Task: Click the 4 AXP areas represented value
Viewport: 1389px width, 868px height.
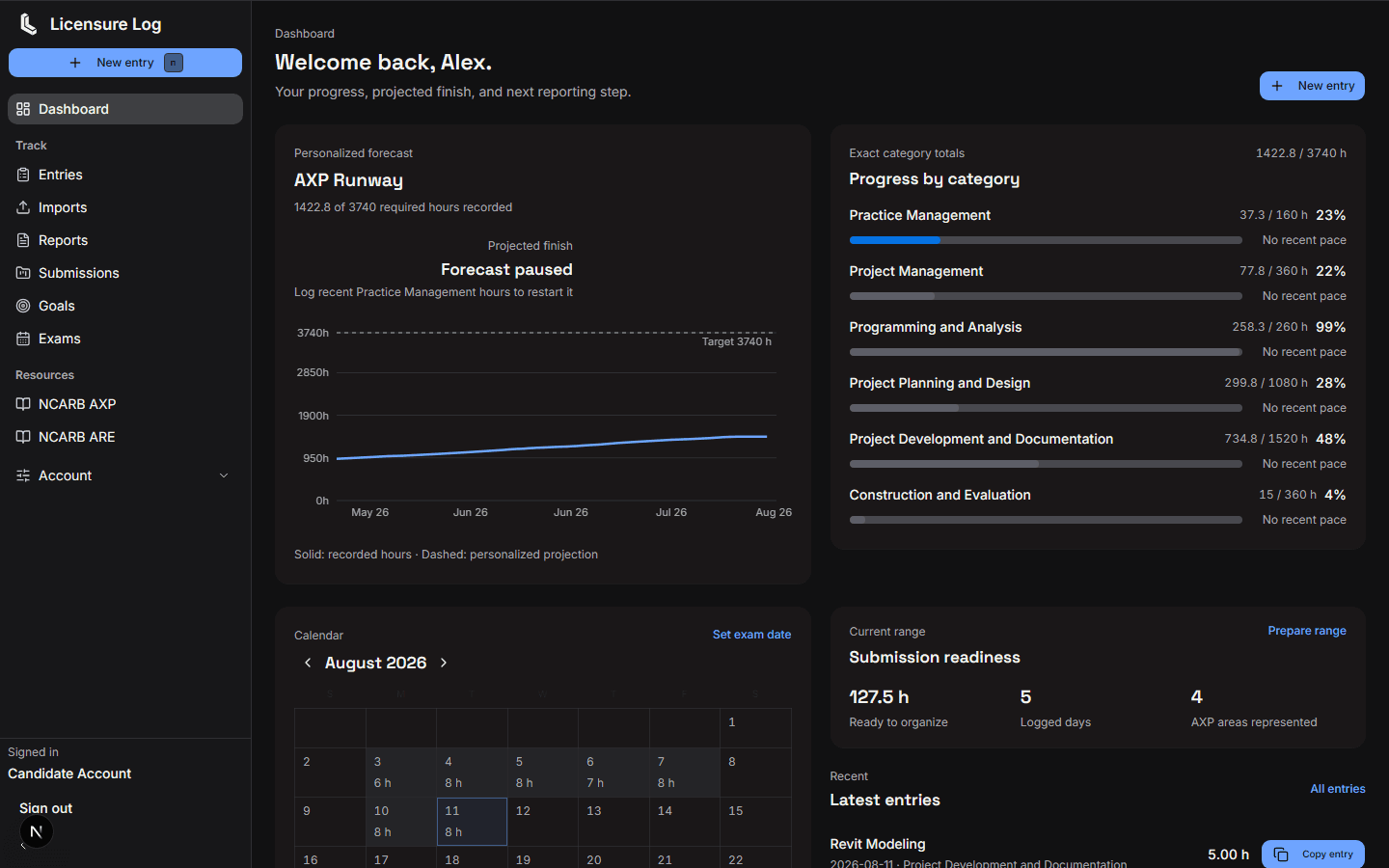Action: pos(1196,696)
